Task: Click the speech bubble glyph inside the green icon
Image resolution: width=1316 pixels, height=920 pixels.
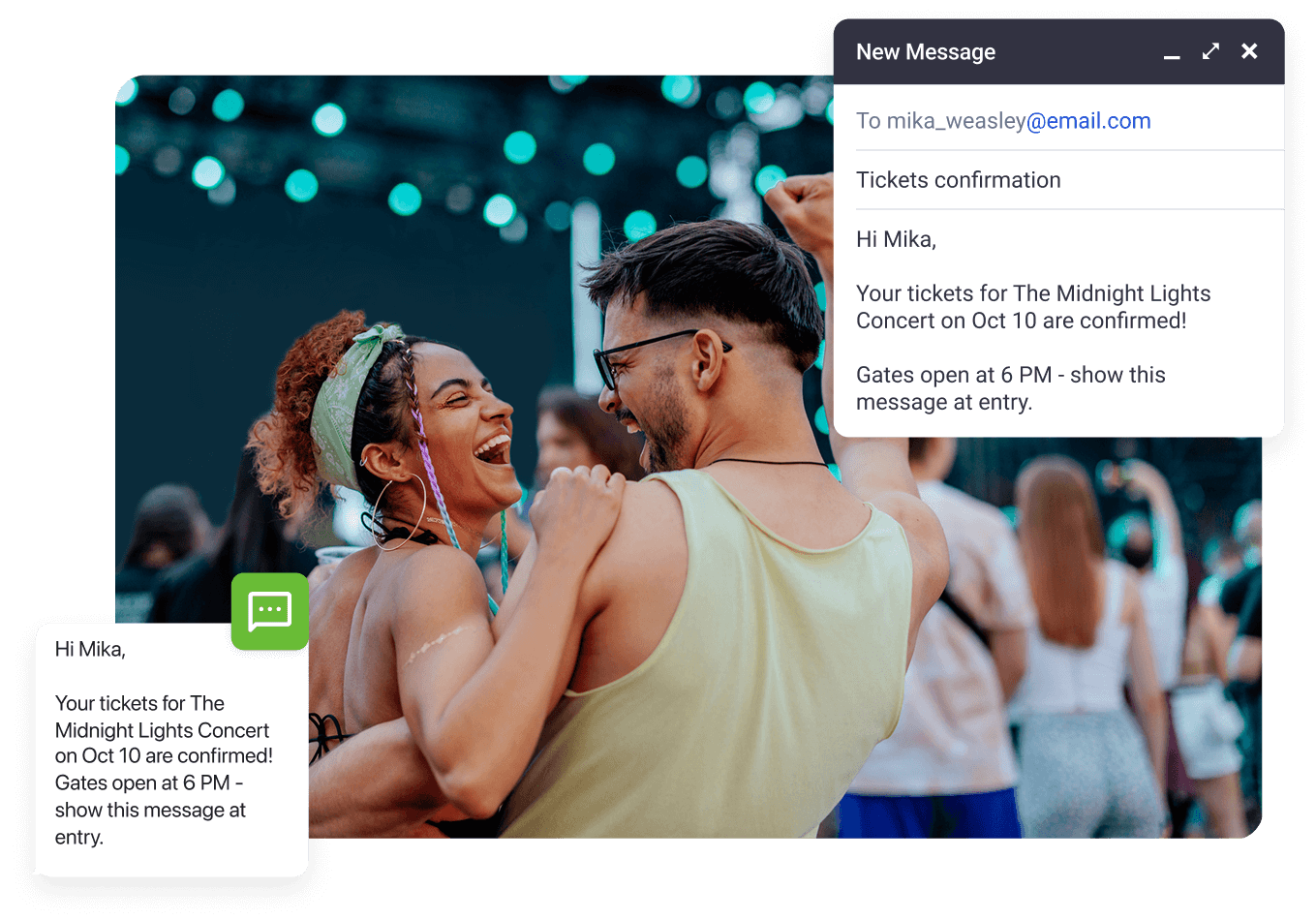Action: 269,611
